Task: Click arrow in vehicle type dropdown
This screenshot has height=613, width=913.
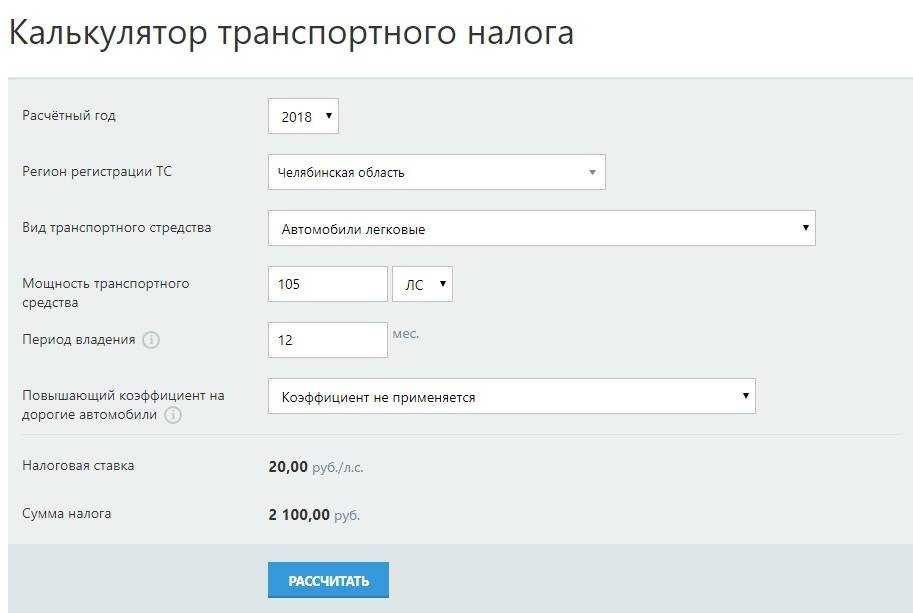Action: [x=805, y=228]
